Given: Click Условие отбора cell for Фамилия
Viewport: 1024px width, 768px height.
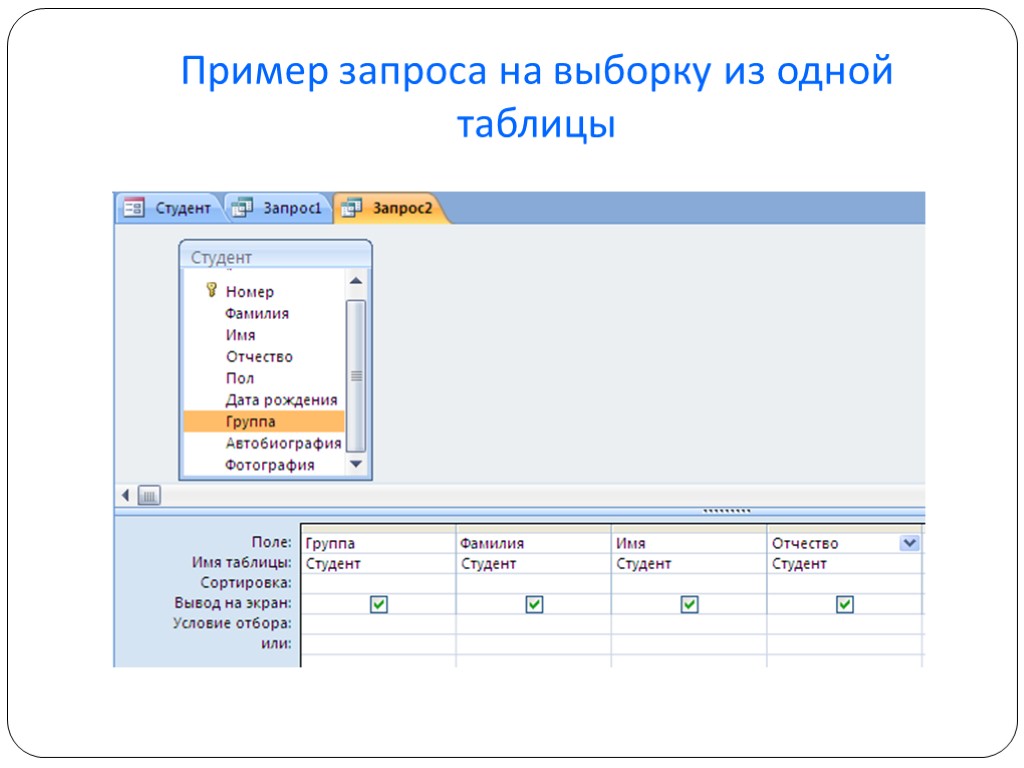Looking at the screenshot, I should pyautogui.click(x=534, y=624).
